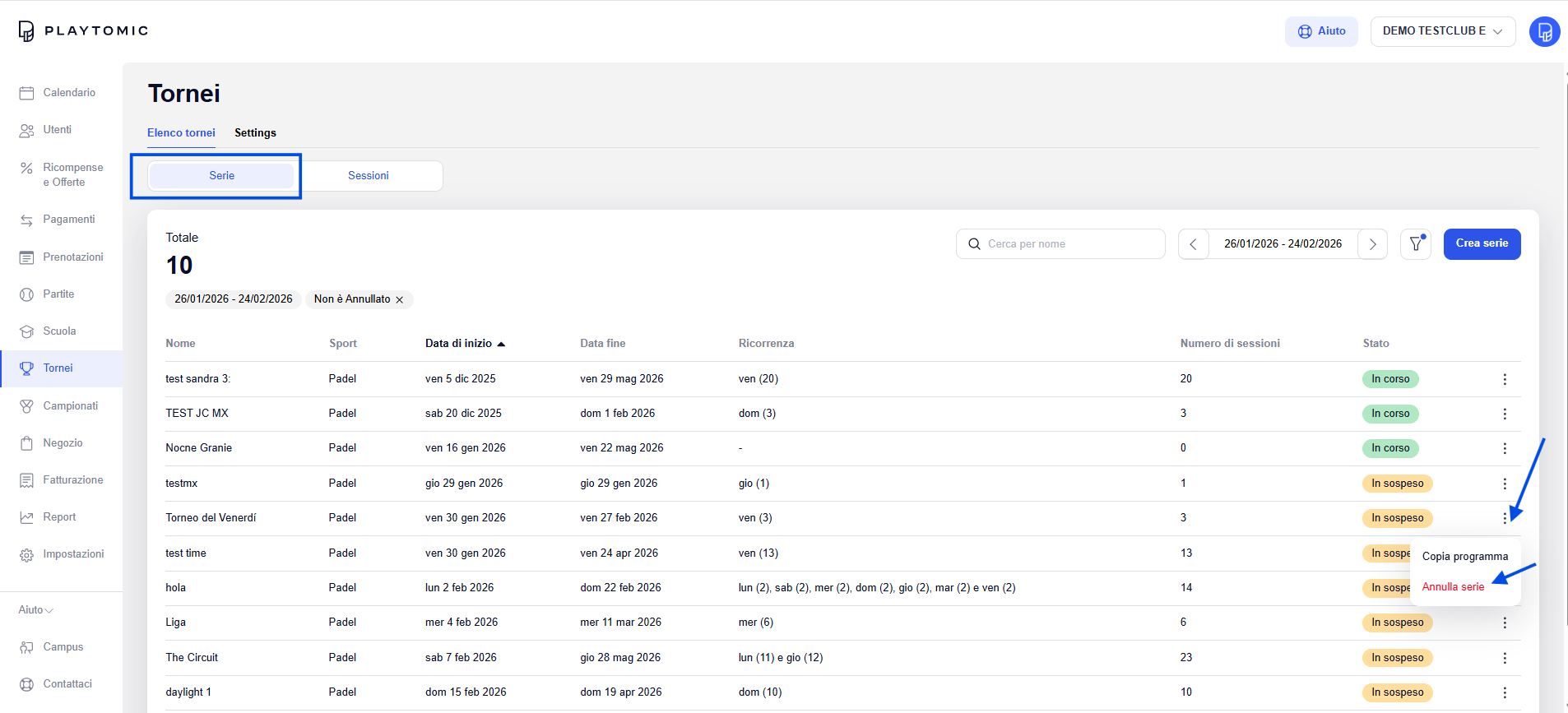
Task: Select Annulla serie from context menu
Action: tap(1453, 587)
